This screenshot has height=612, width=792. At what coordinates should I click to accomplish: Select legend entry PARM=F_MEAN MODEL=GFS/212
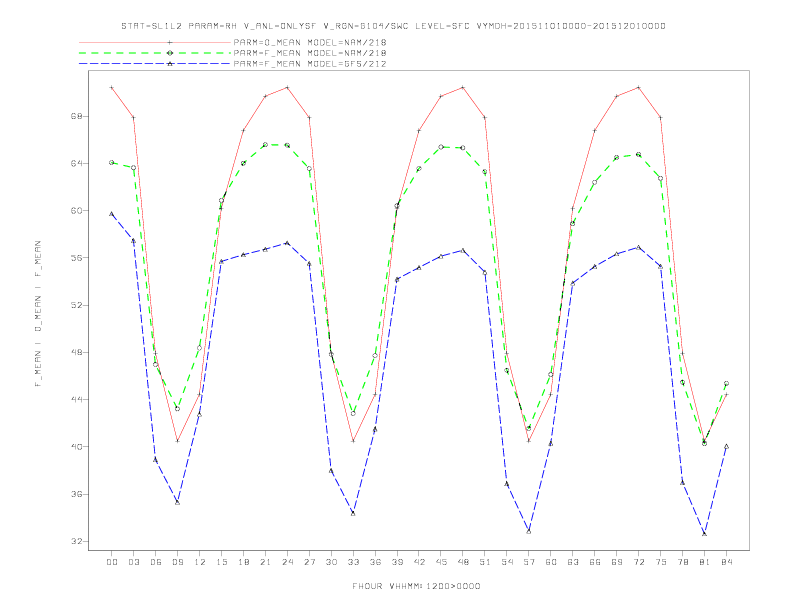click(310, 64)
